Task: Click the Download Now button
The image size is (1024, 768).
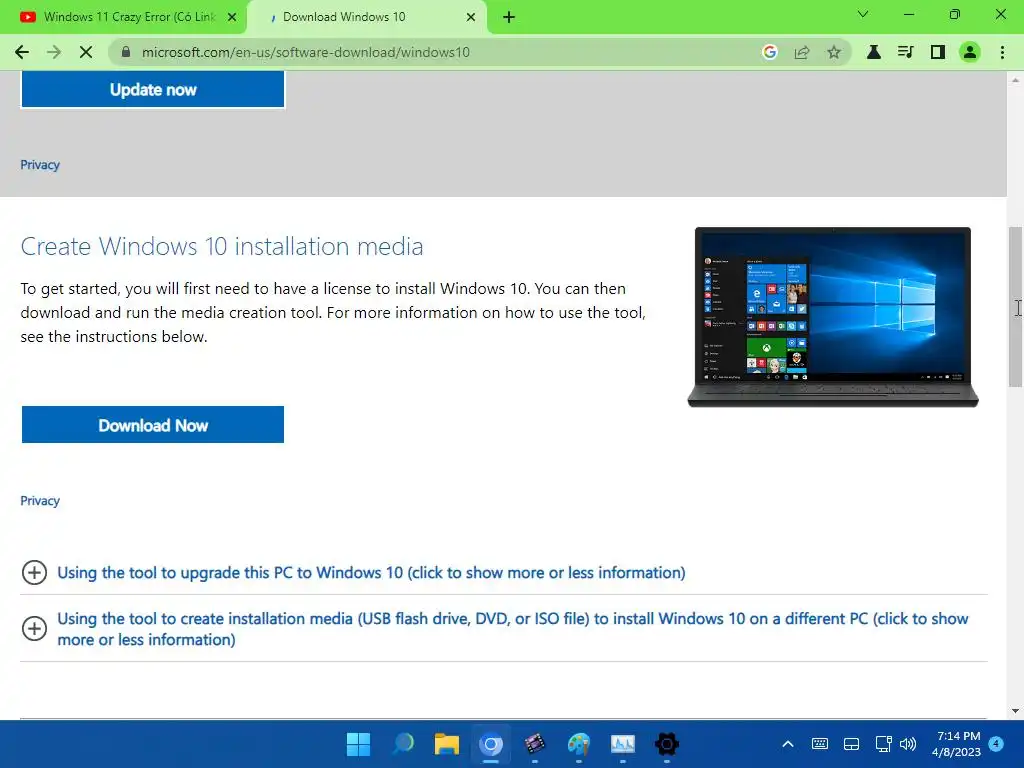Action: [153, 425]
